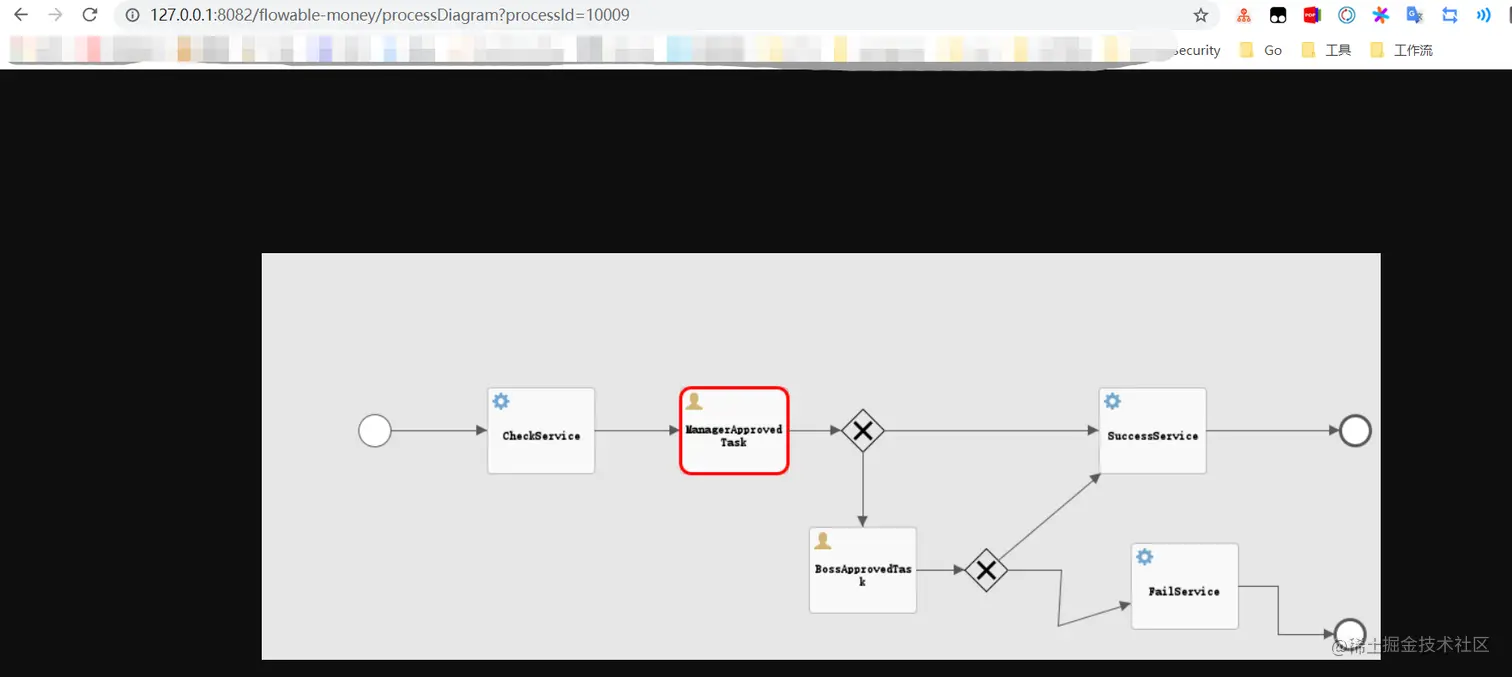Viewport: 1512px width, 677px height.
Task: Open the Security bookmark item
Action: [x=1196, y=50]
